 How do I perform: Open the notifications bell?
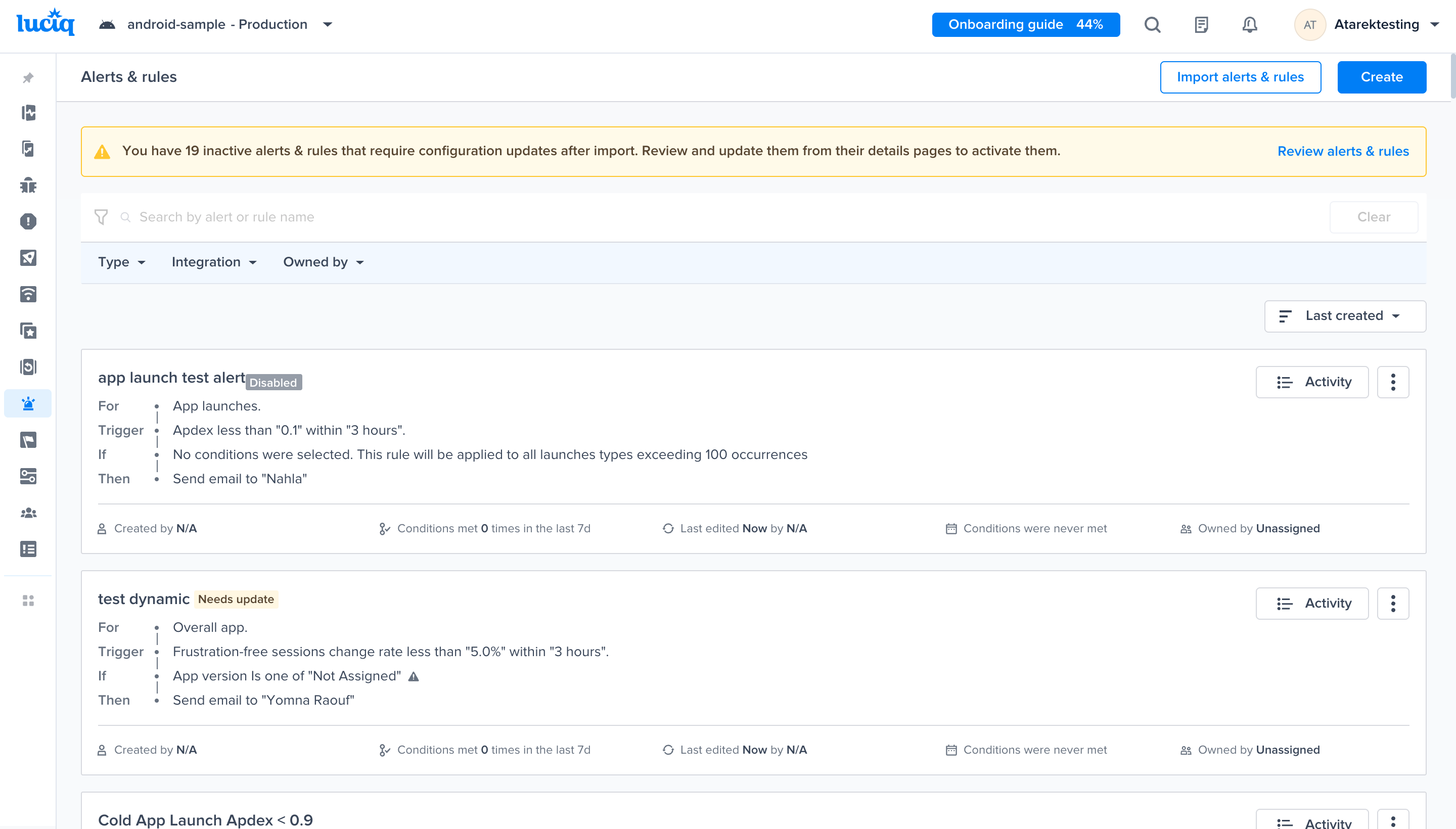pos(1249,24)
